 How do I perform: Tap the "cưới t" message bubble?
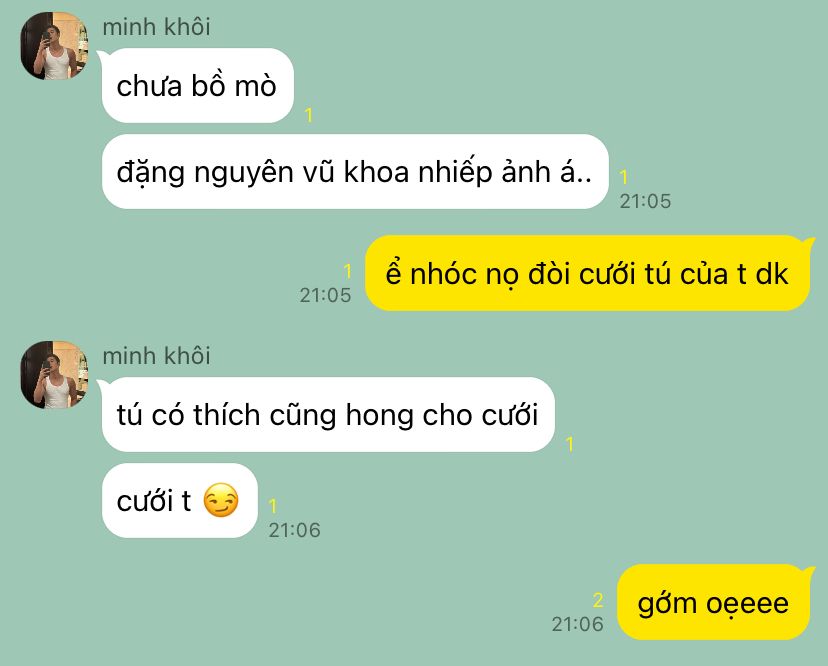click(180, 501)
